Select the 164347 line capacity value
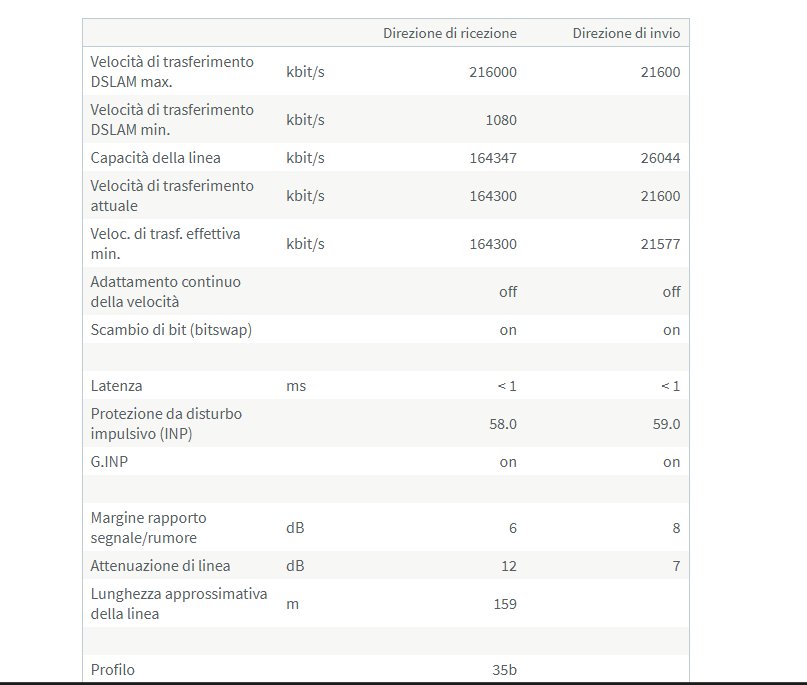Screen dimensions: 807x685 (x=493, y=158)
